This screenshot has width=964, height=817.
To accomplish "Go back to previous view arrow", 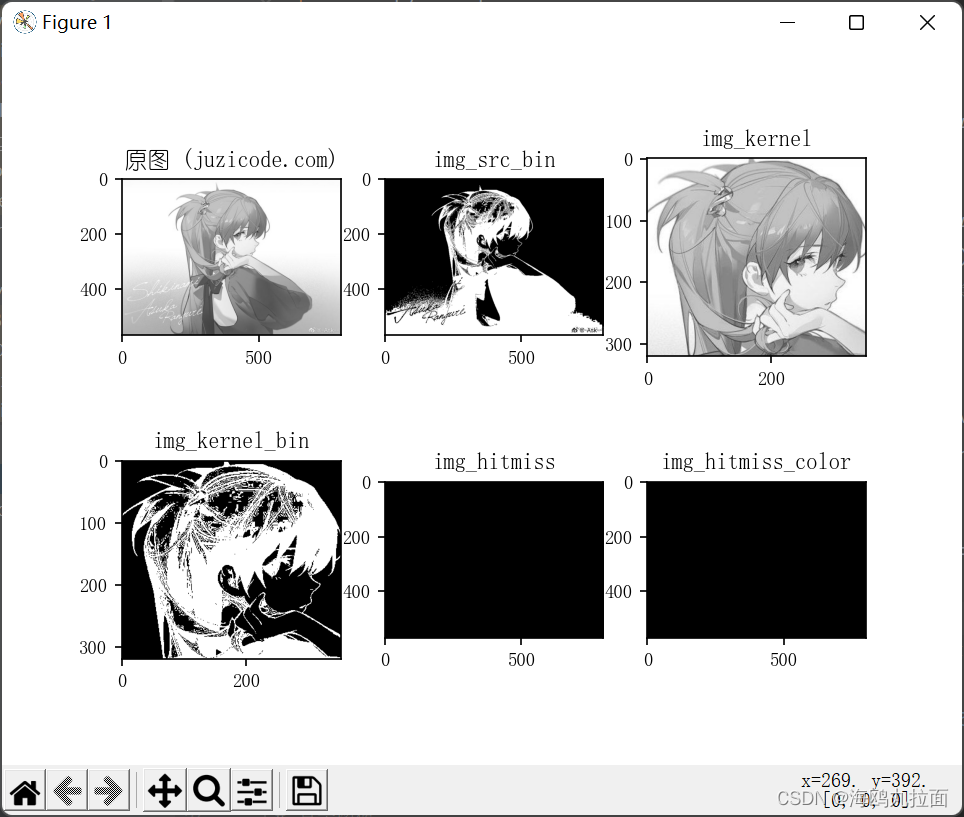I will click(67, 791).
